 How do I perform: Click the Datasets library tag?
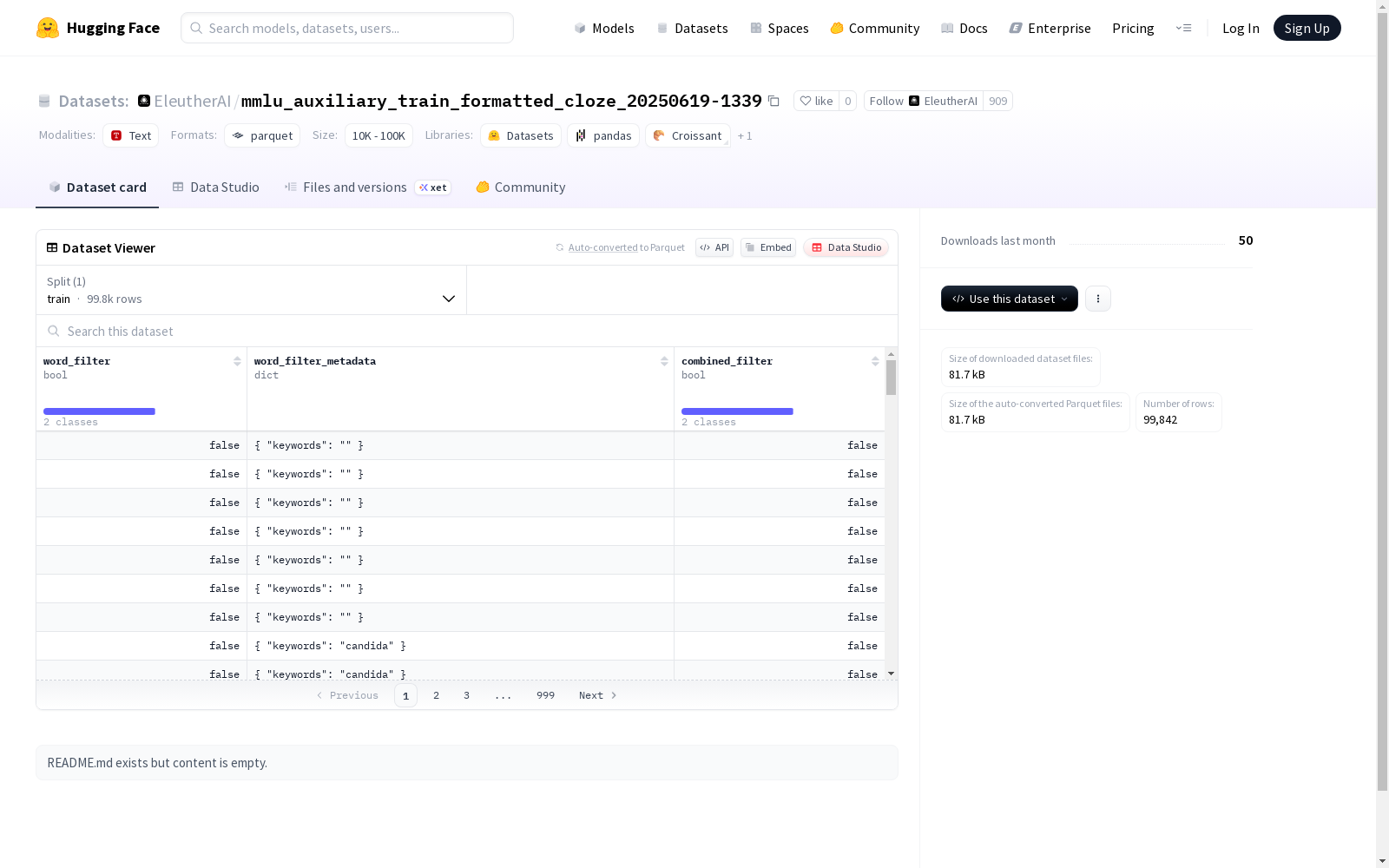point(521,135)
